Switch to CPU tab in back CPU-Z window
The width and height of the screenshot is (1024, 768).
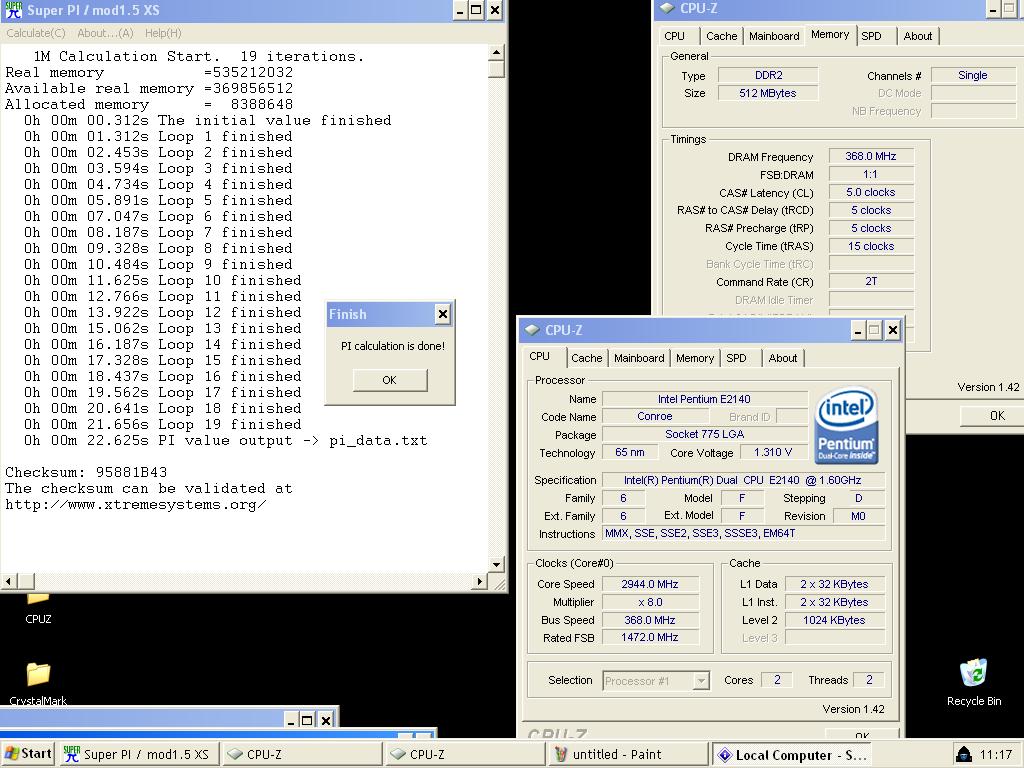point(675,37)
